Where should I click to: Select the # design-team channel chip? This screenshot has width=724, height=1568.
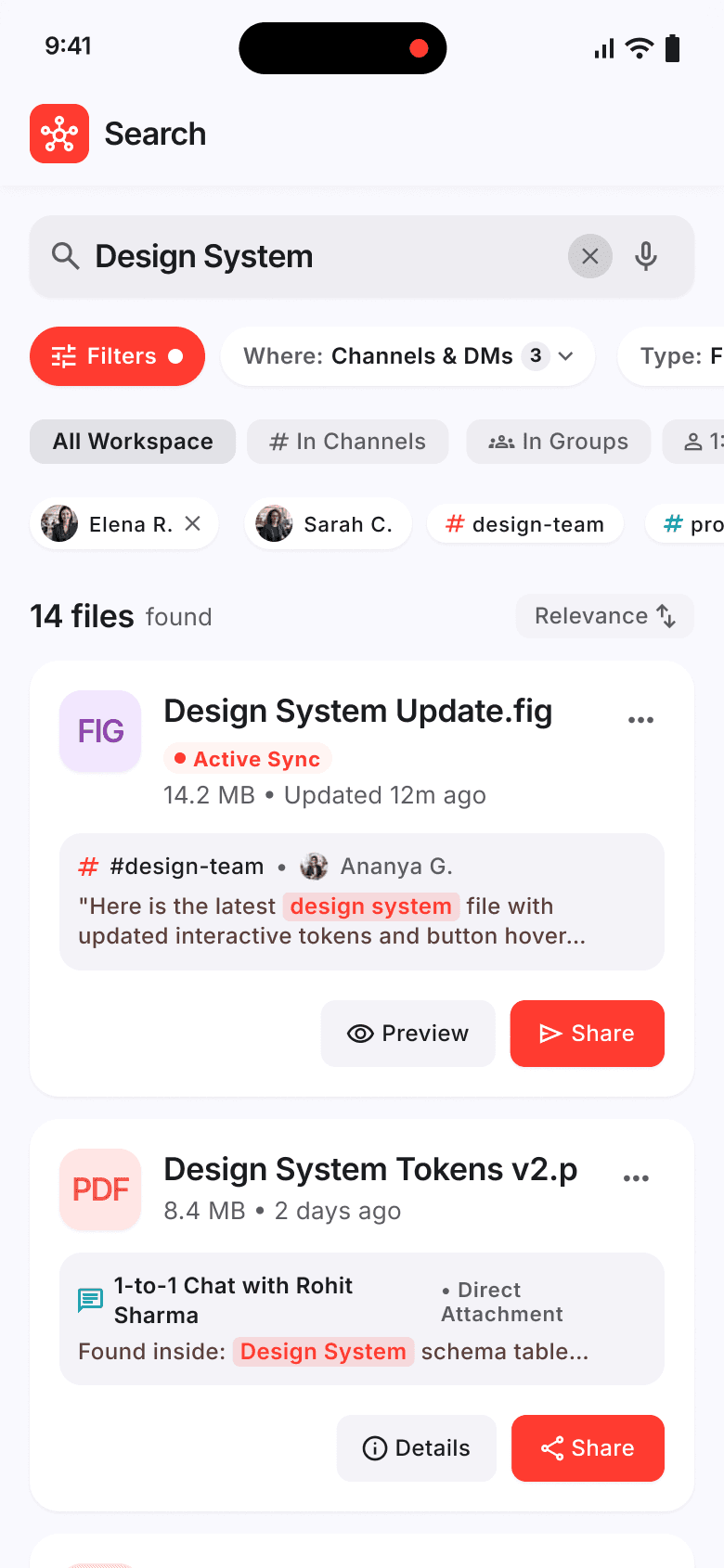tap(524, 524)
